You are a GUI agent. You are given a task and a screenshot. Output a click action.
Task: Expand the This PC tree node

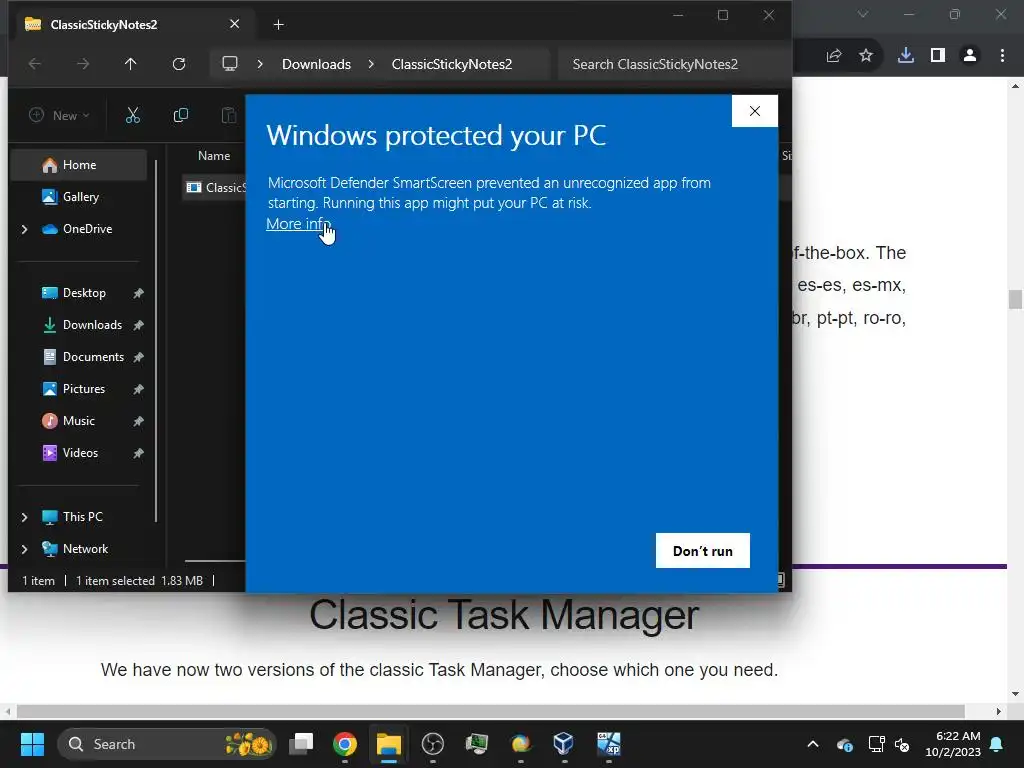click(x=24, y=517)
